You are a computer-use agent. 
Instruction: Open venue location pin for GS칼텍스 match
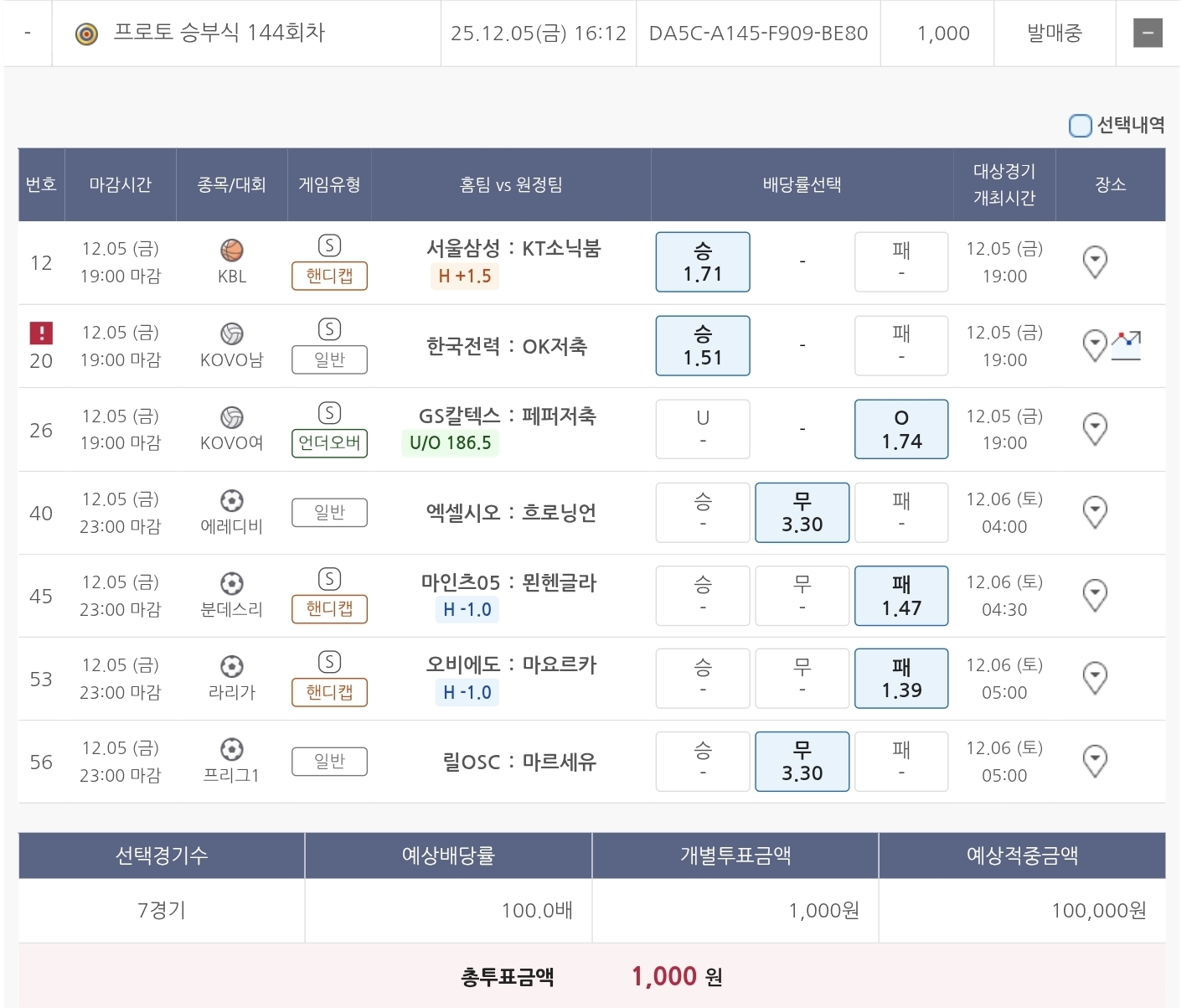1095,429
